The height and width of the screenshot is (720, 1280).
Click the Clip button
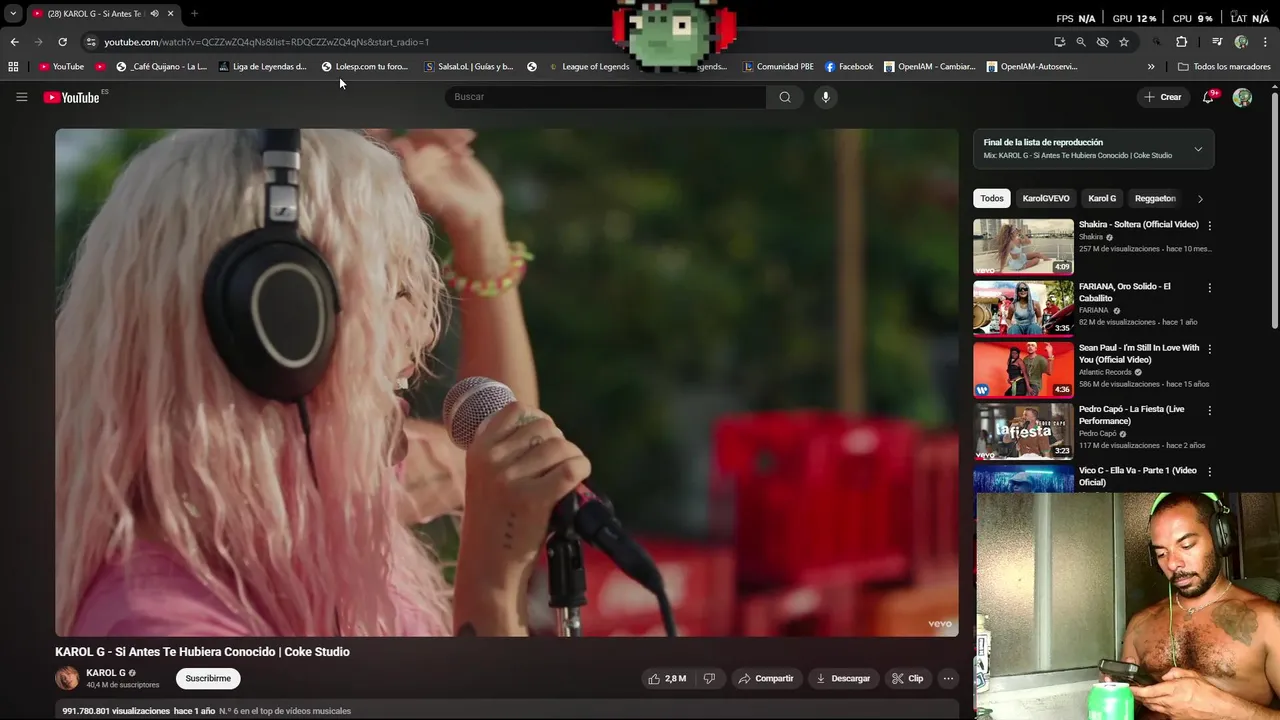908,678
